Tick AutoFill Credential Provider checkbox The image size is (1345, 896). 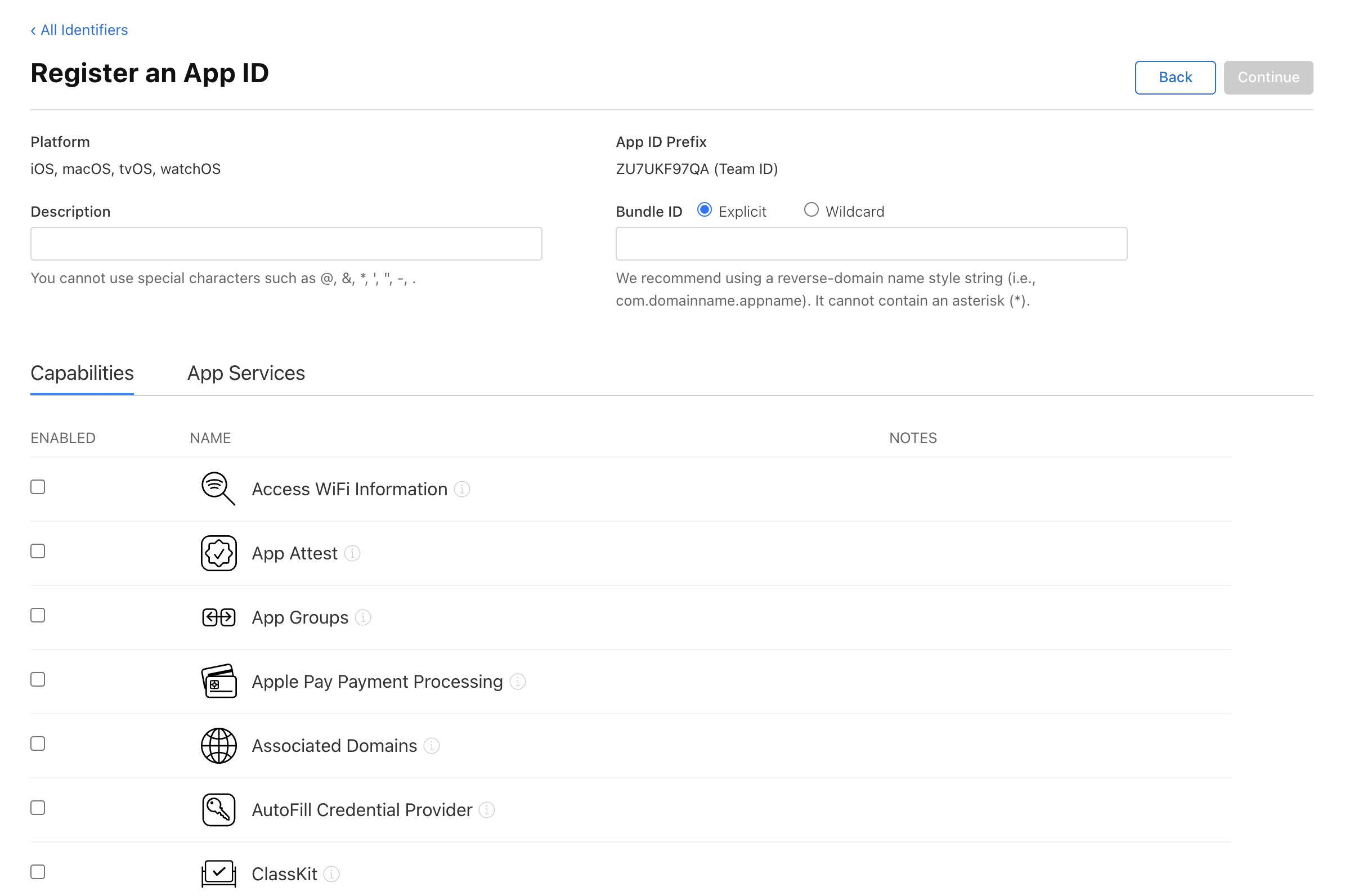click(x=38, y=808)
